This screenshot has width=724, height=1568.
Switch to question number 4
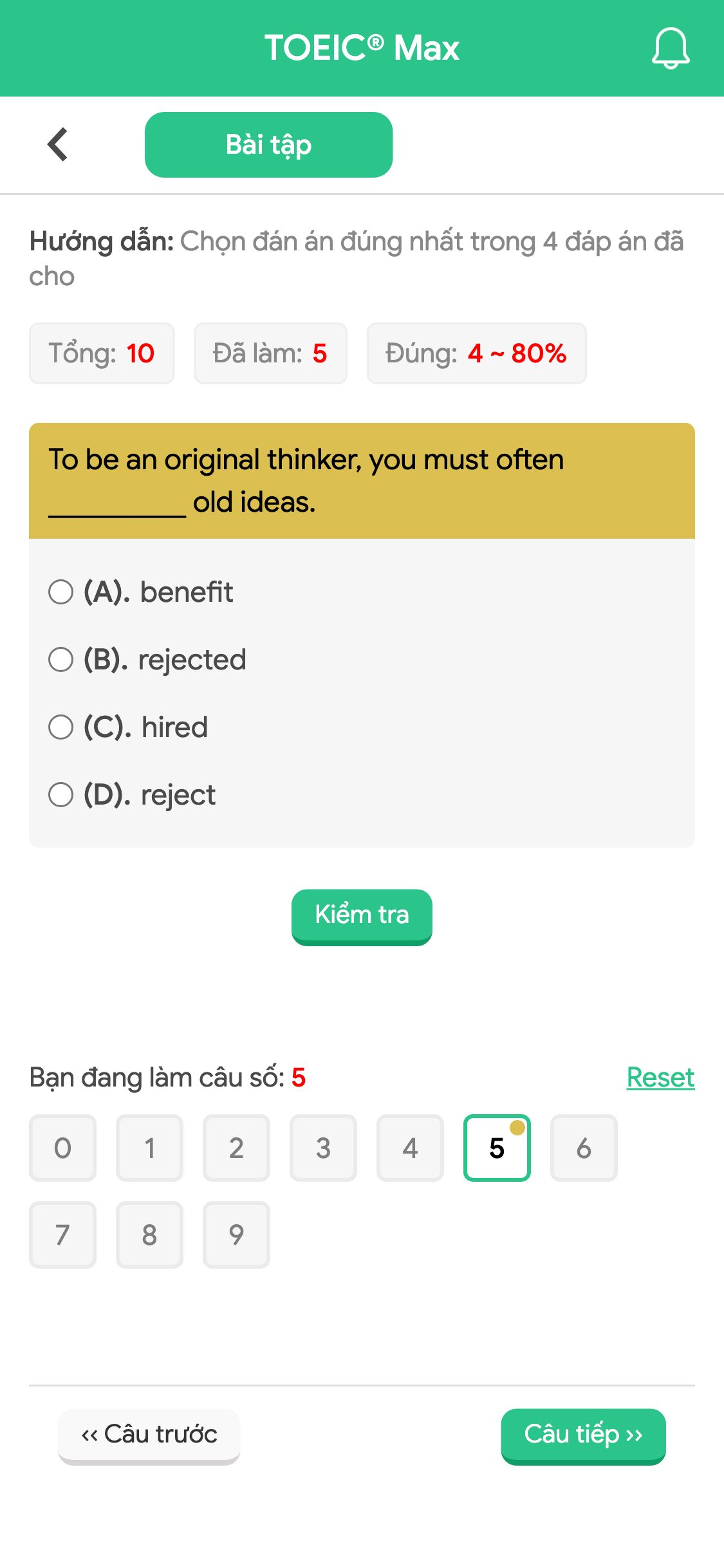coord(410,1148)
